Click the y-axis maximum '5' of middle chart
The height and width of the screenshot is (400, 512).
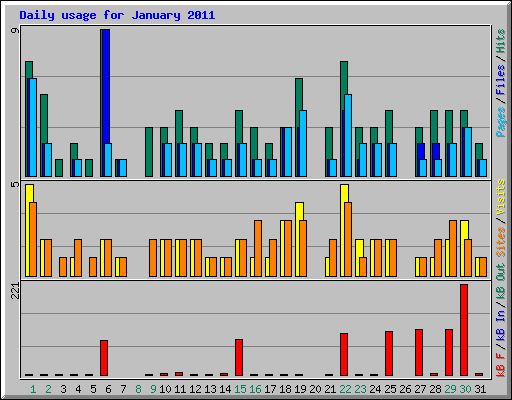pos(15,184)
